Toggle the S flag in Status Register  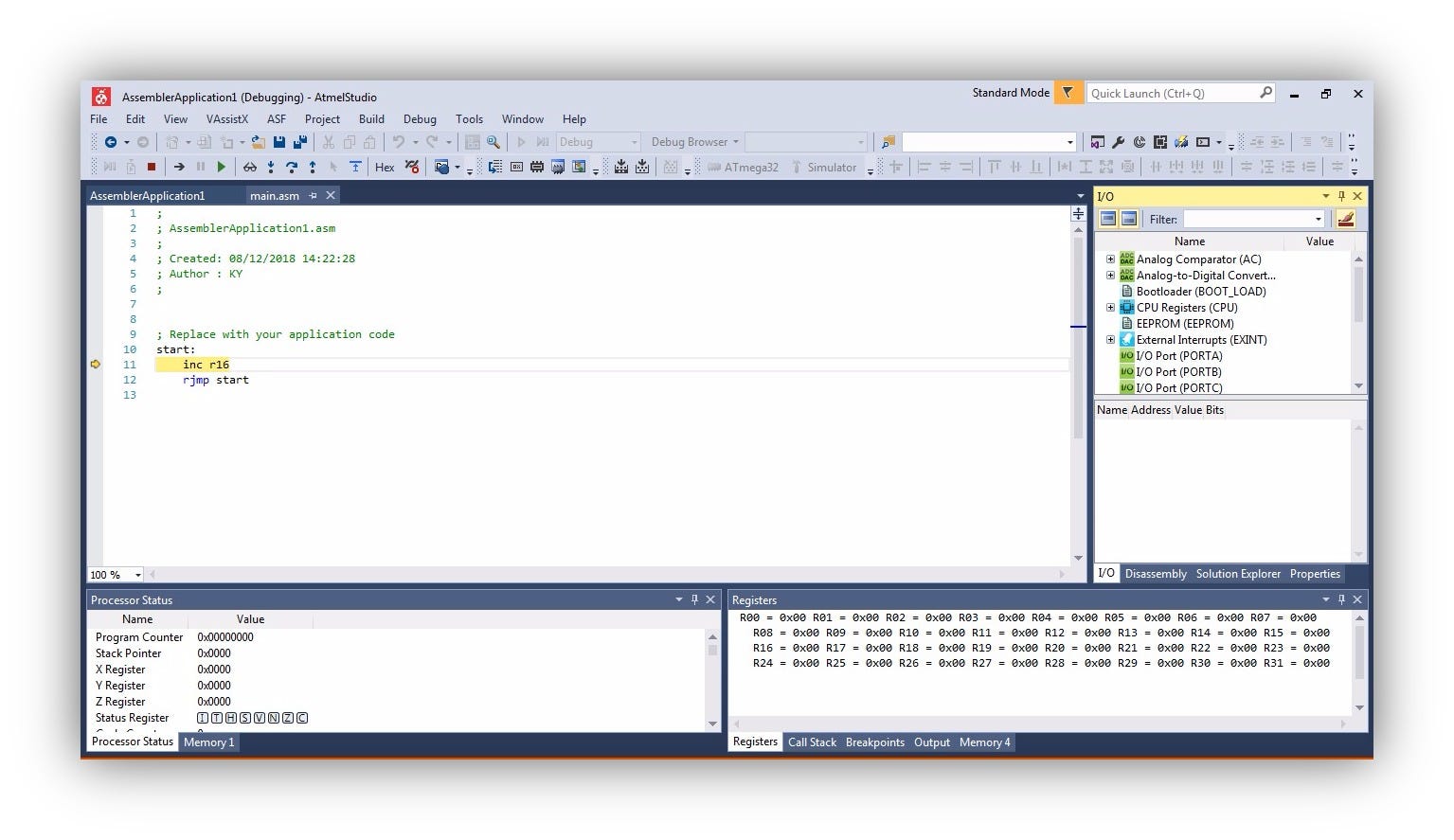click(x=245, y=718)
